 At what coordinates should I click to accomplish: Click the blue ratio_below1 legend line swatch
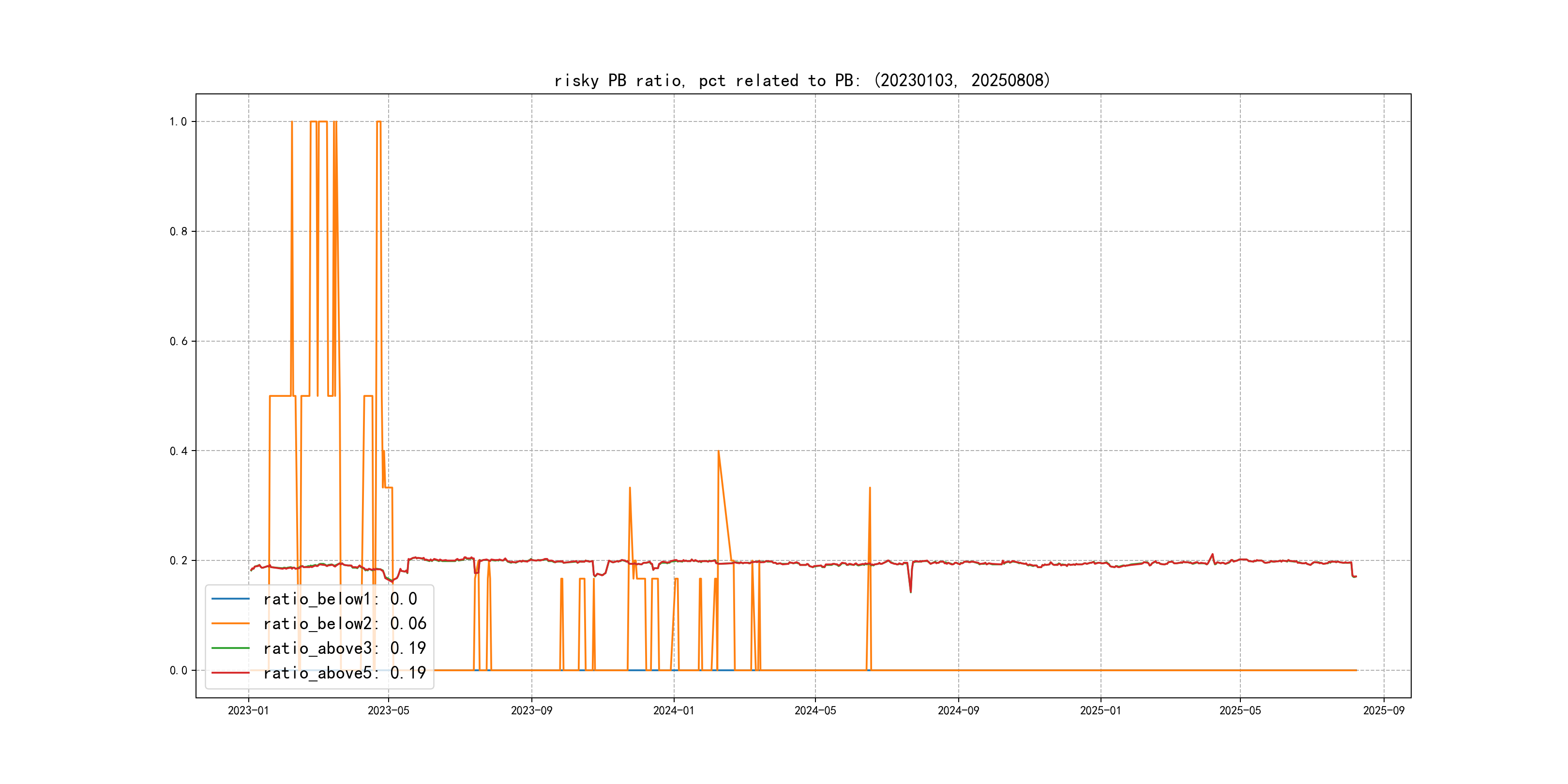click(x=230, y=599)
